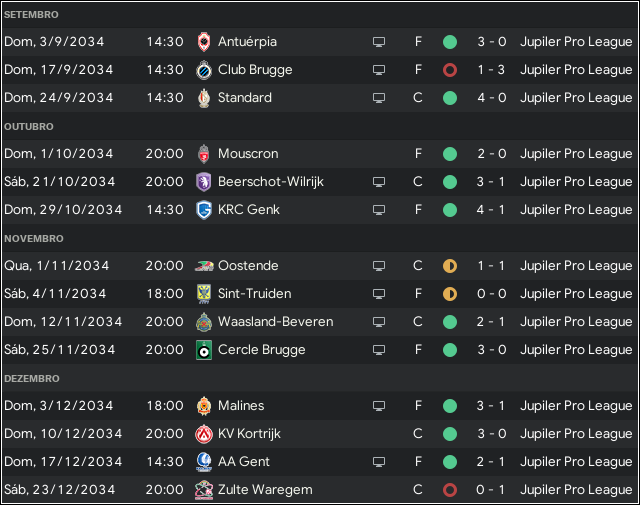
Task: Click the Antuérpia club crest
Action: click(204, 42)
